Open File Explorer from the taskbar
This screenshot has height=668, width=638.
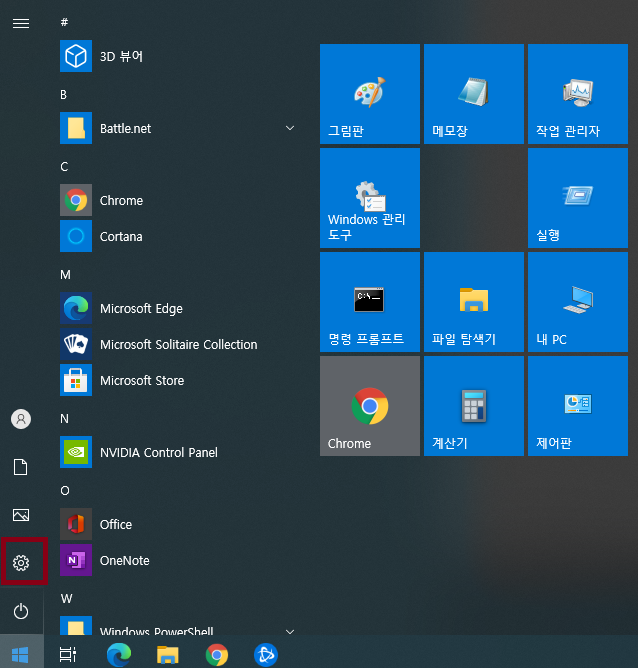(167, 655)
